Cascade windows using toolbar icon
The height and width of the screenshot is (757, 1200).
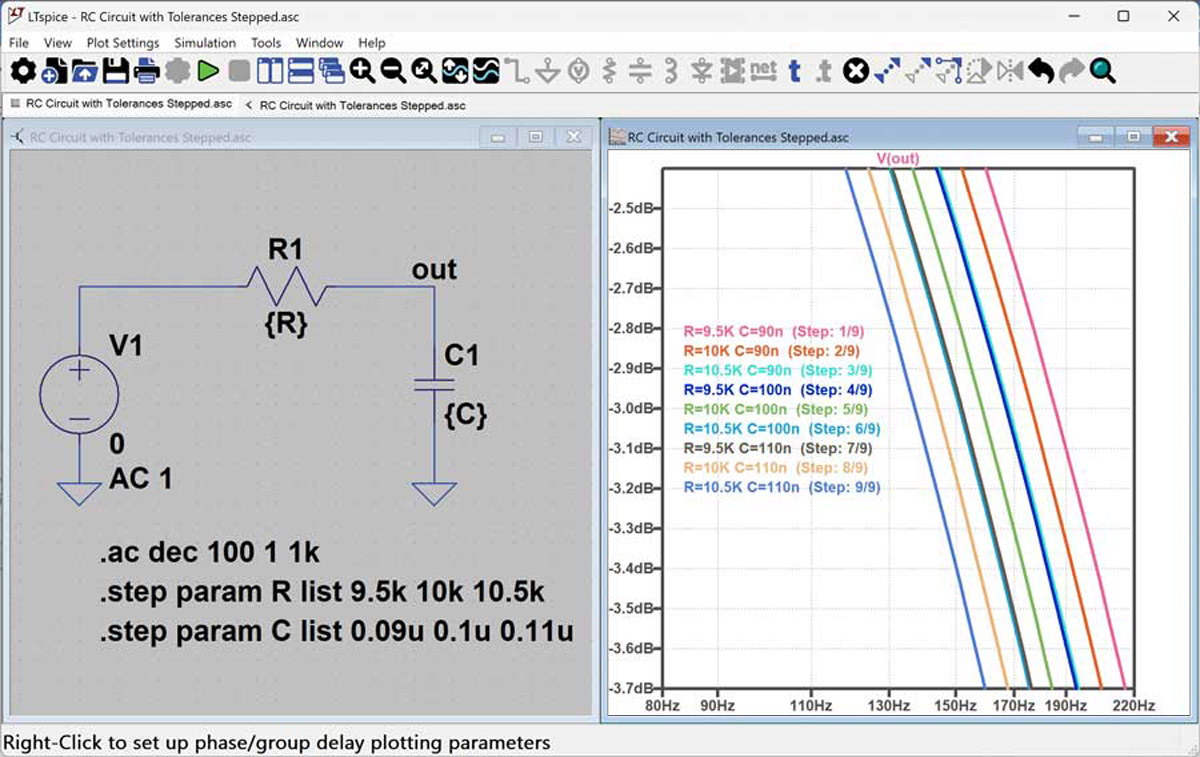tap(331, 71)
